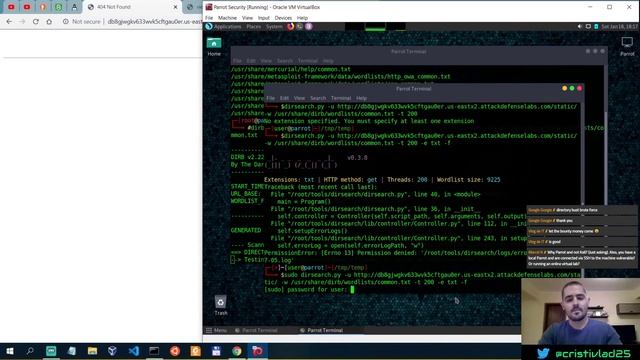
Task: Open teal chat app in Windows taskbar
Action: pyautogui.click(x=51, y=351)
